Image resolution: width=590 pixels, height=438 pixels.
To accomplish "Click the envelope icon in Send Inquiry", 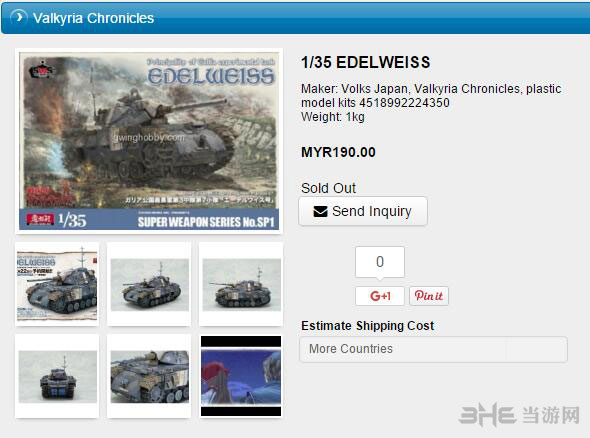I will tap(321, 212).
